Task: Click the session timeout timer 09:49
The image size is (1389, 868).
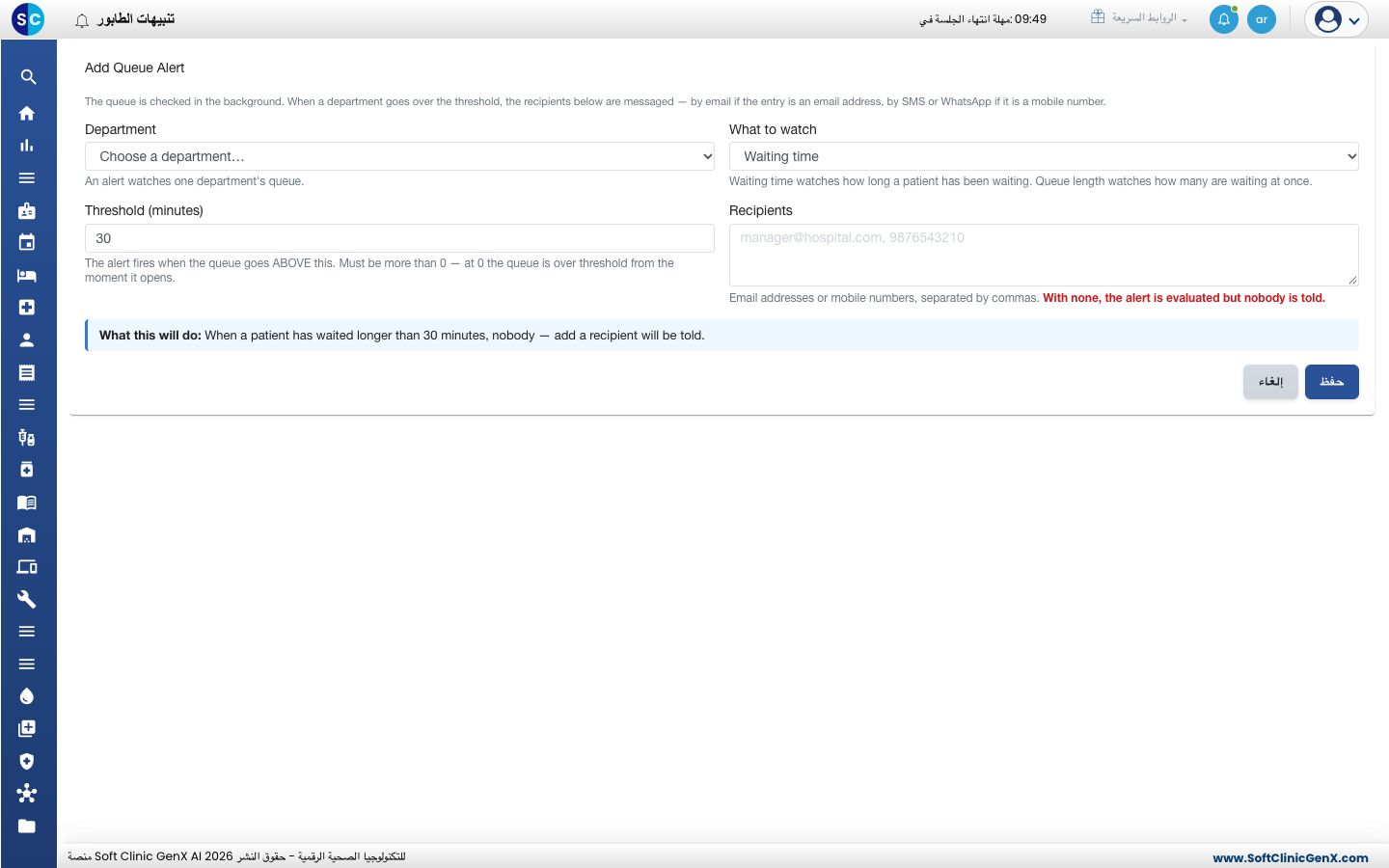Action: [x=1030, y=19]
